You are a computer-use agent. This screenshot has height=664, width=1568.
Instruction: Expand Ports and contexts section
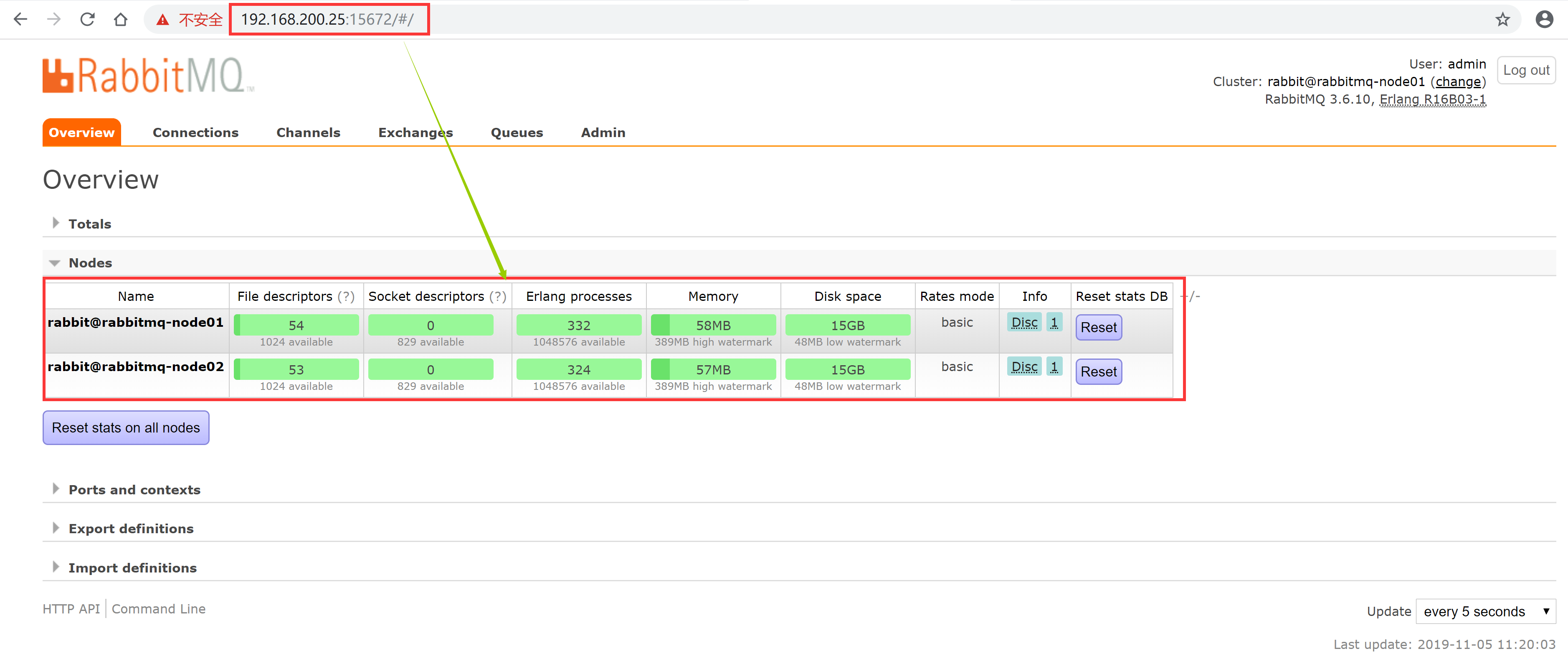point(134,489)
